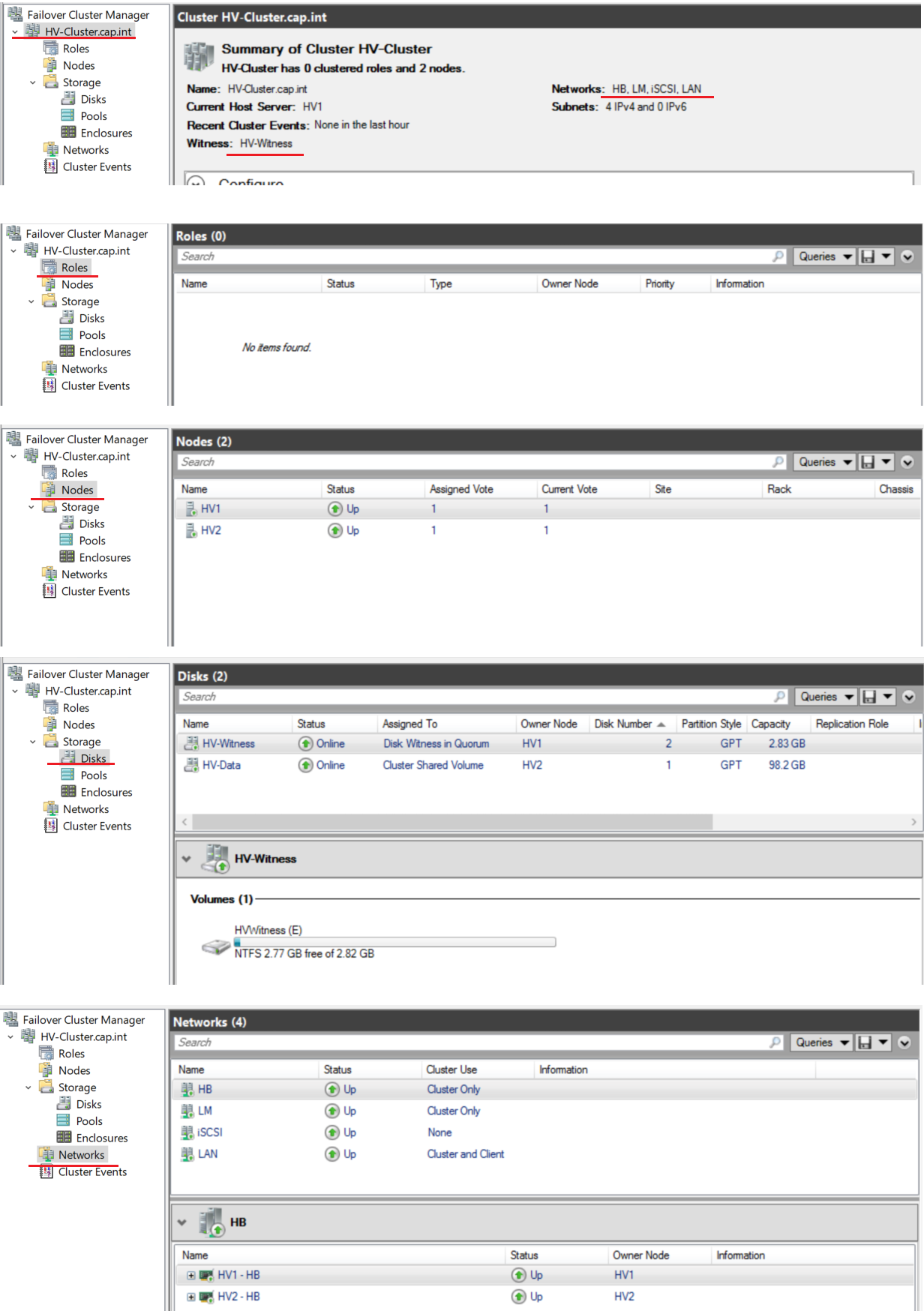Screen dimensions: 924x1311
Task: Click the search magnifier in Nodes panel
Action: tap(778, 462)
